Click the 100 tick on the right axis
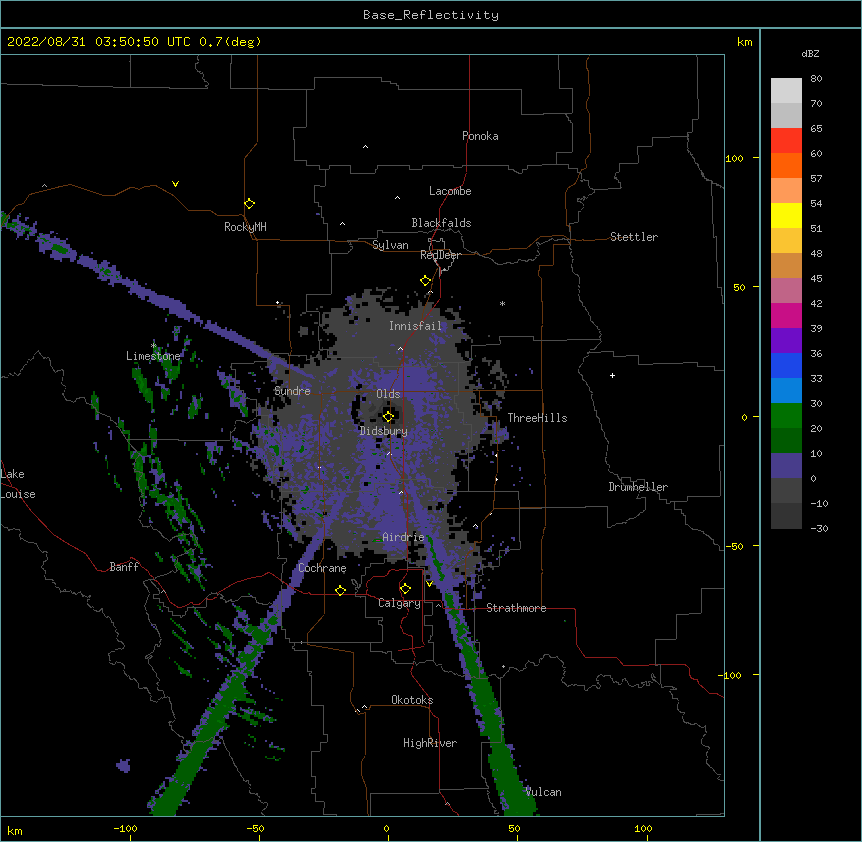 734,158
